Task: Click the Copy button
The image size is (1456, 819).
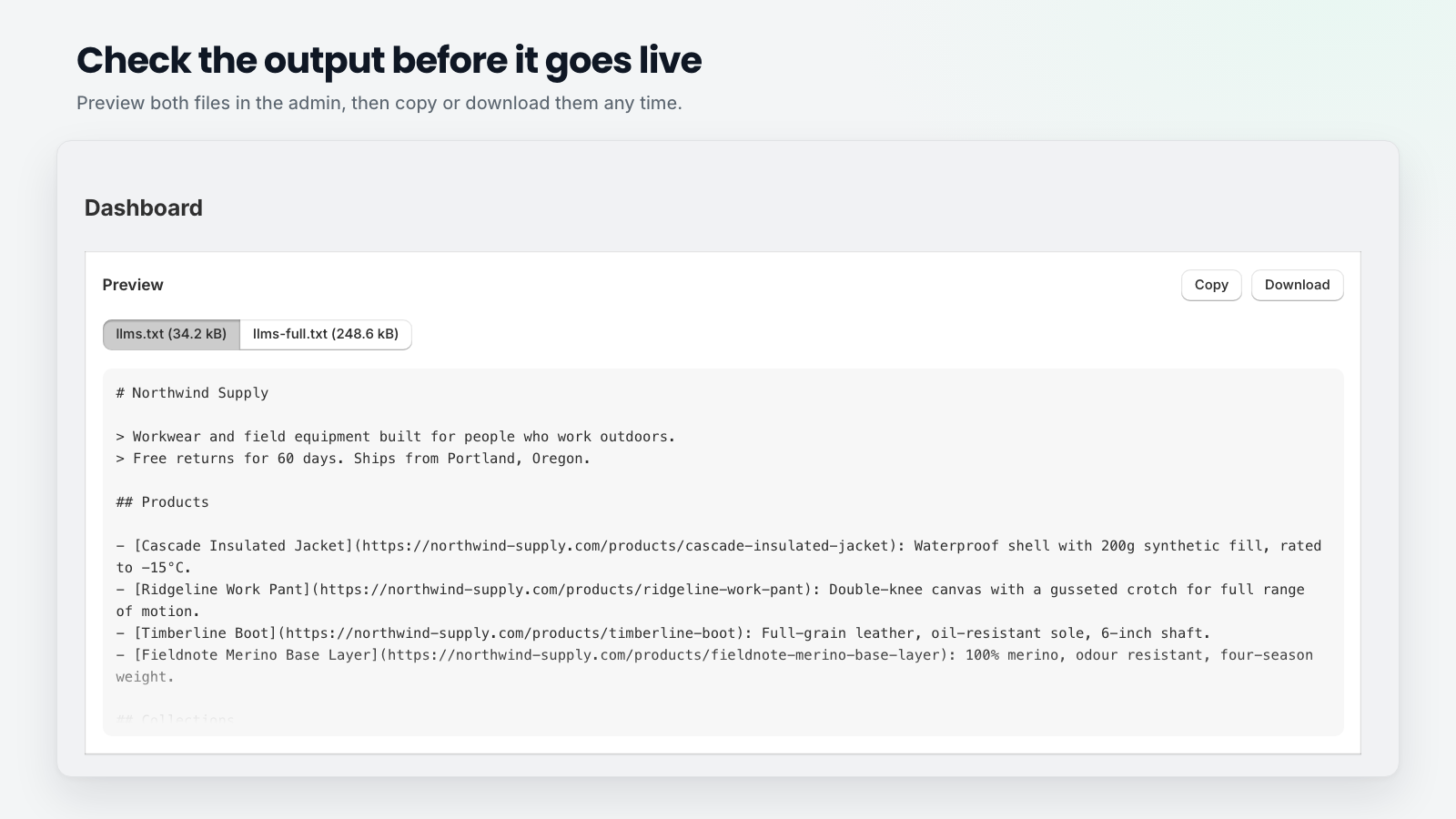Action: tap(1211, 285)
